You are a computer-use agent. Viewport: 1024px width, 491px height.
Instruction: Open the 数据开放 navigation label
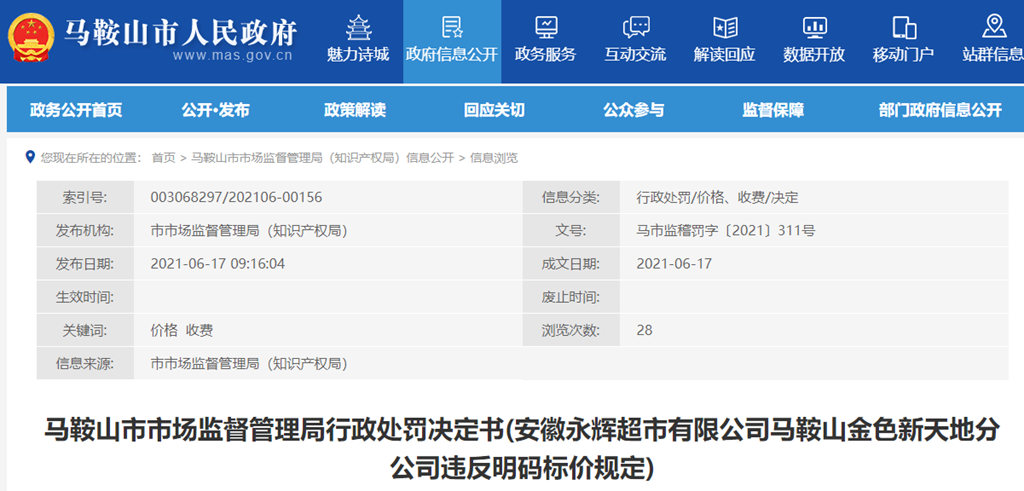click(x=814, y=54)
